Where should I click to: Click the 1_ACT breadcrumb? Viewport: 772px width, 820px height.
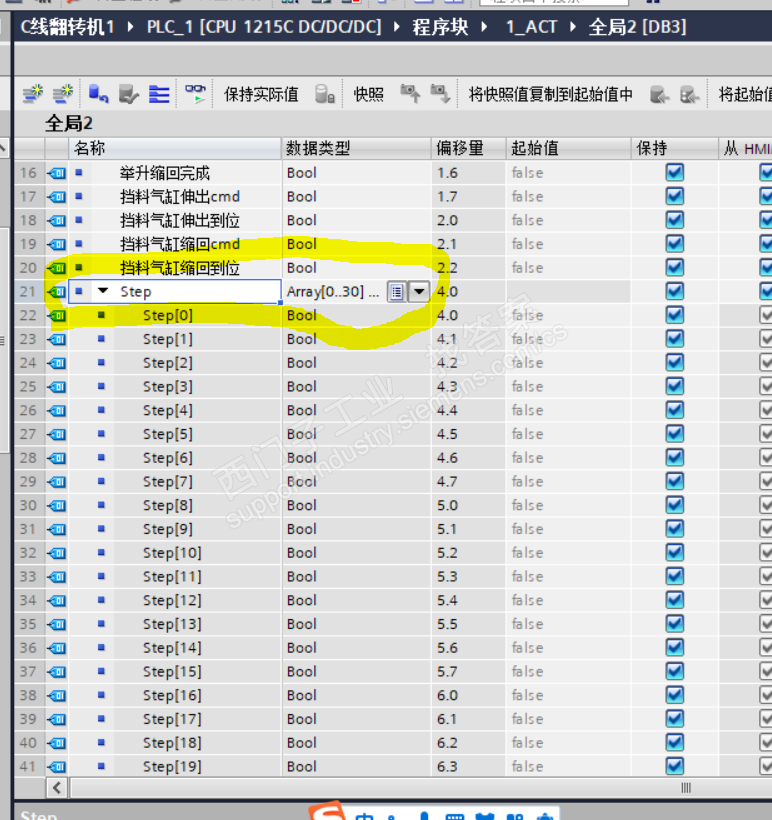531,27
